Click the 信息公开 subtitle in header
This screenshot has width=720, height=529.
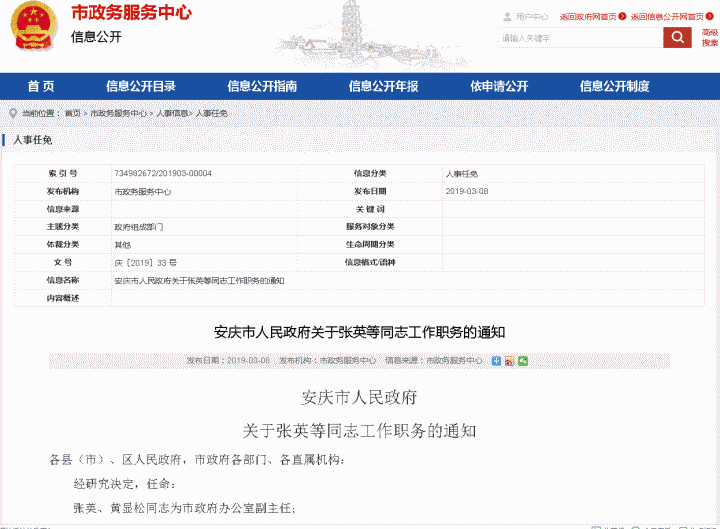tap(96, 37)
